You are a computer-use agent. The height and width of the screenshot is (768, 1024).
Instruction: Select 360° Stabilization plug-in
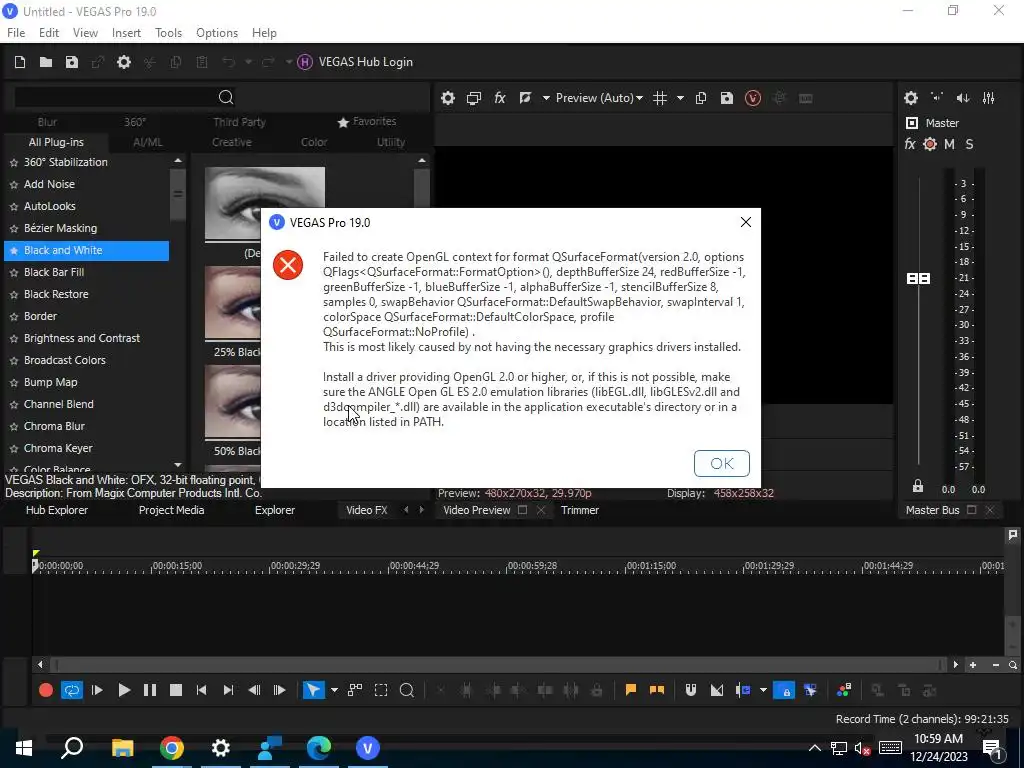point(65,162)
